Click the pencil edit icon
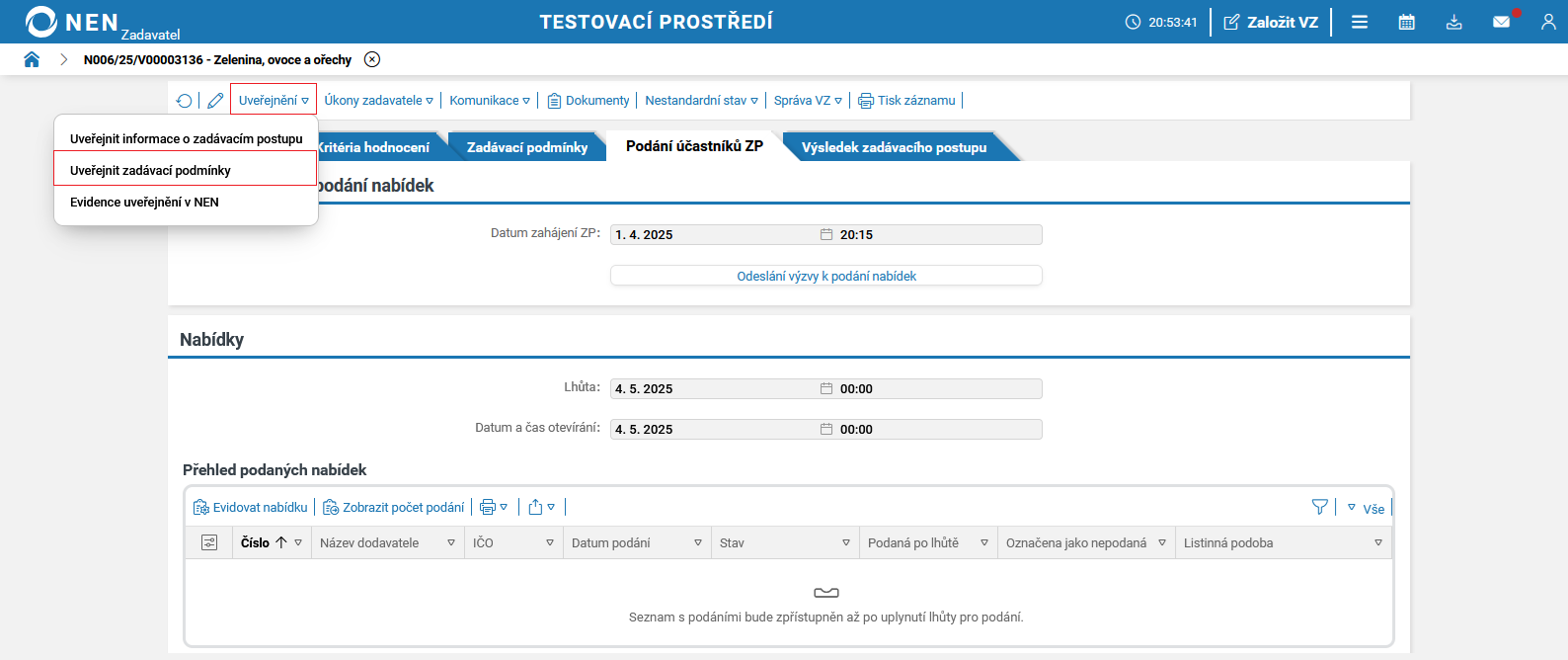This screenshot has height=660, width=1568. [x=215, y=101]
